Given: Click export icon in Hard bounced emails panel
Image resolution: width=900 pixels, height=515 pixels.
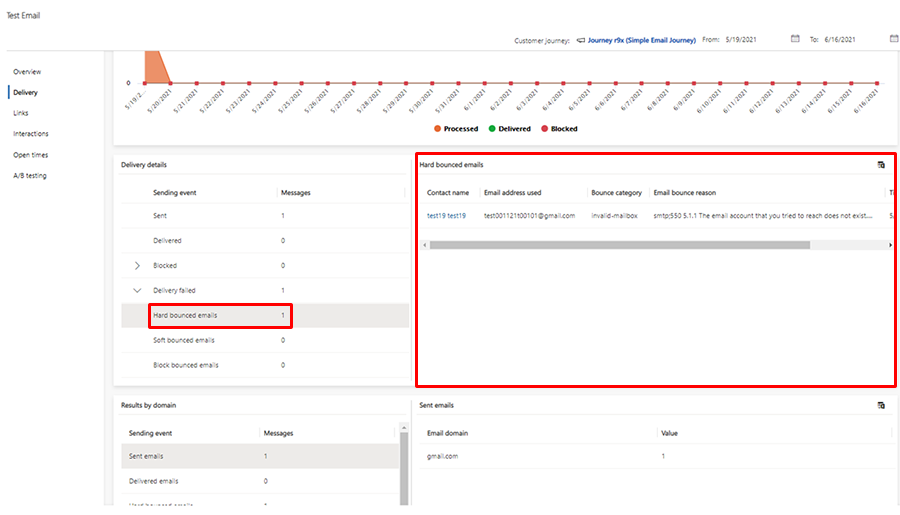Looking at the screenshot, I should (x=881, y=165).
